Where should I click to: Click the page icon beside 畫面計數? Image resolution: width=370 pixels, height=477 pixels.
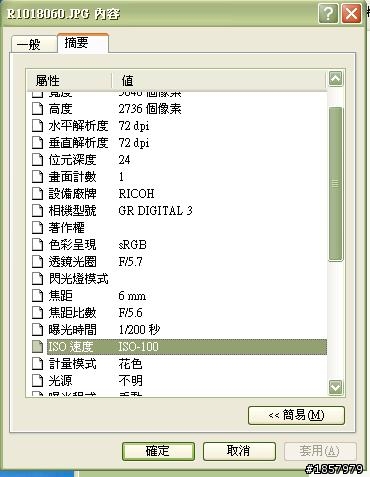(x=37, y=177)
